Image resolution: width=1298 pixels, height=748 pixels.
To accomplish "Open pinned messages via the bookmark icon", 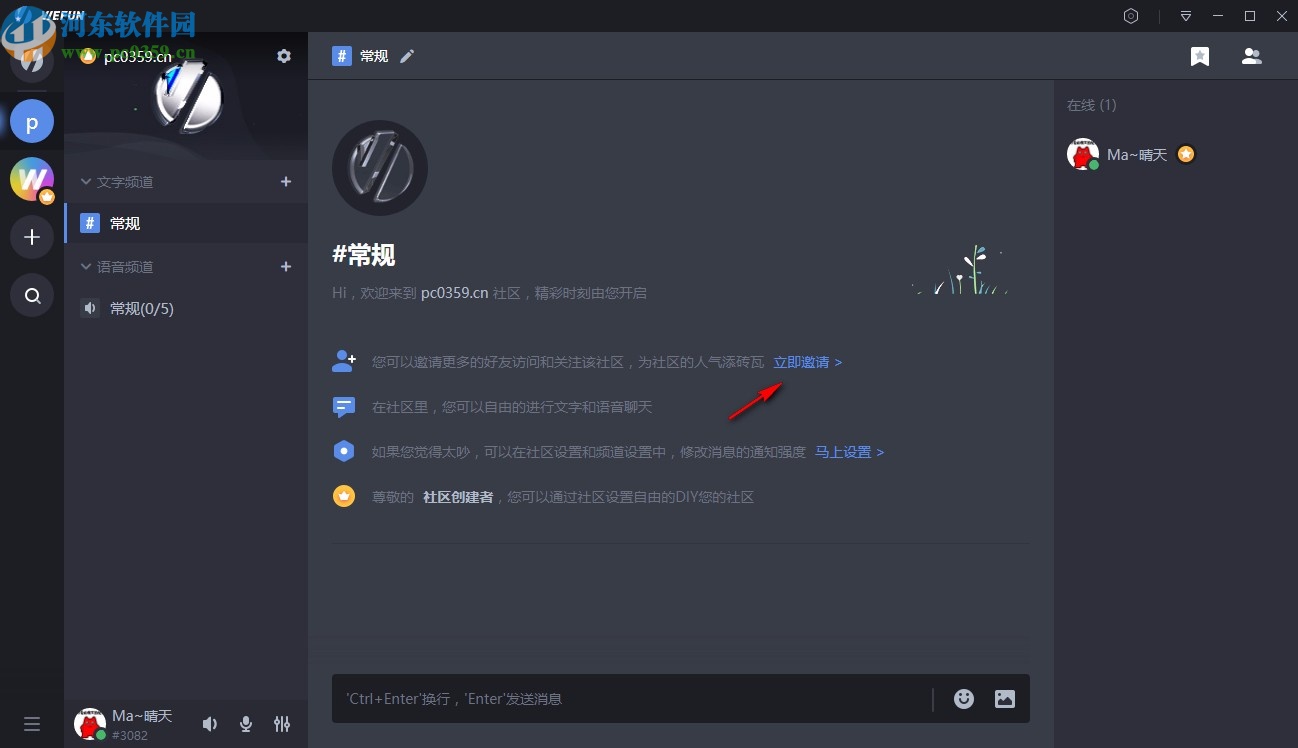I will tap(1199, 56).
